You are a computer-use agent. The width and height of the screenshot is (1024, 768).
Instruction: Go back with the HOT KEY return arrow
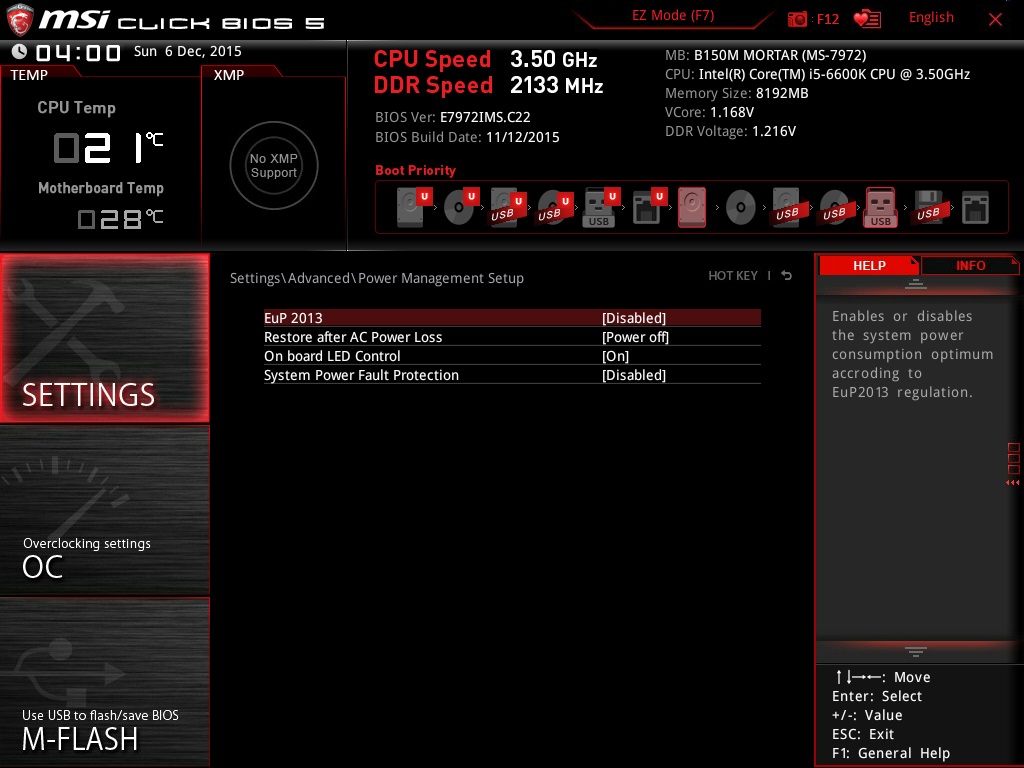pyautogui.click(x=786, y=276)
